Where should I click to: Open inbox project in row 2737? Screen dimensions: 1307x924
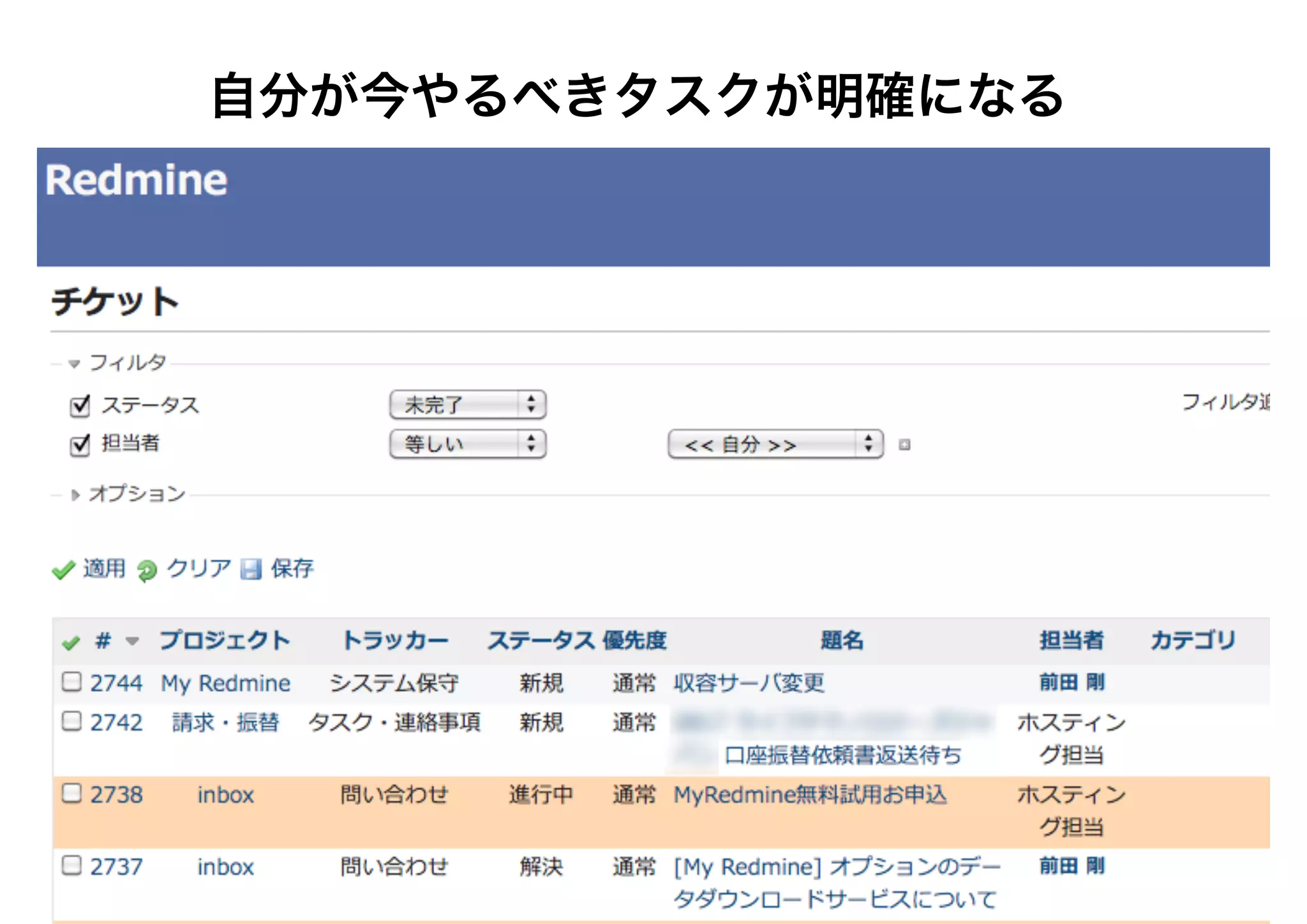[225, 867]
